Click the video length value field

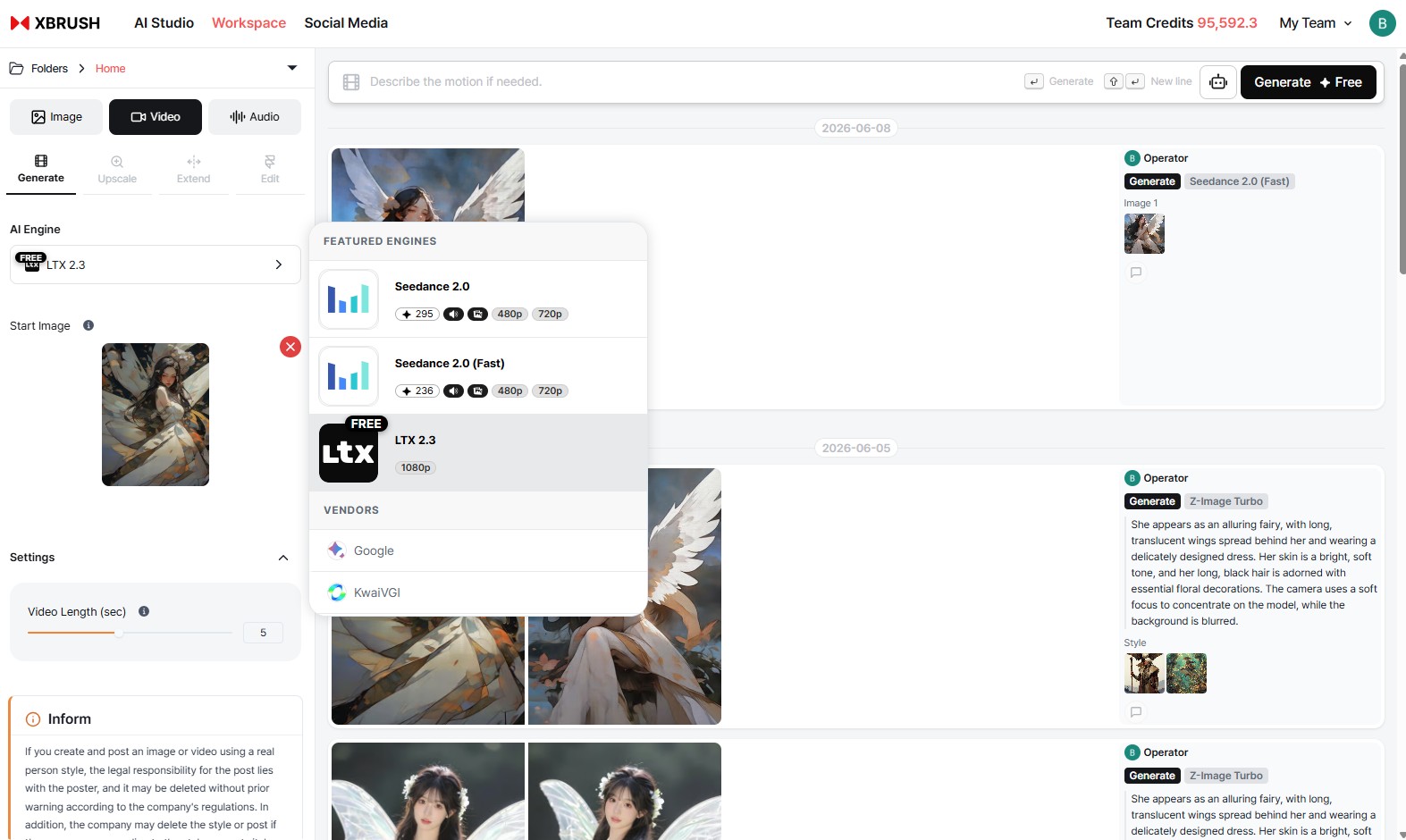tap(263, 633)
